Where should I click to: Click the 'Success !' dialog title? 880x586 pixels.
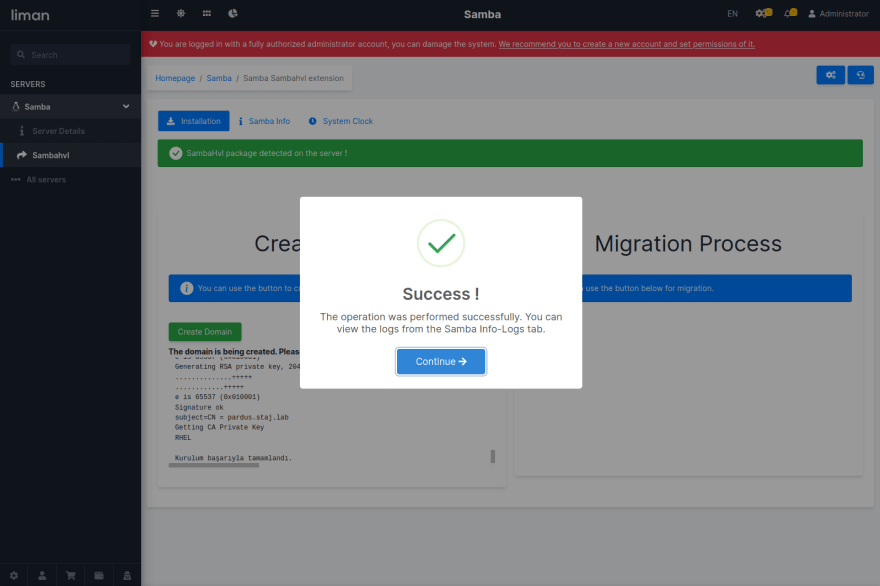pyautogui.click(x=441, y=294)
